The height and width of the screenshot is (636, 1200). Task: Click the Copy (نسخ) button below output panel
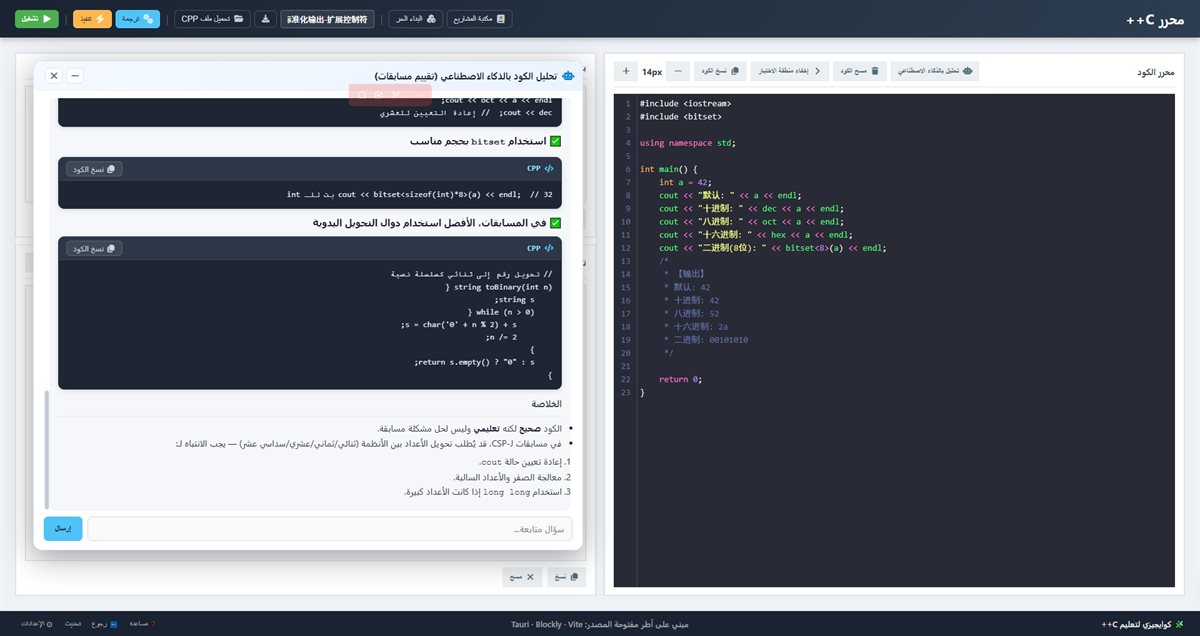pyautogui.click(x=567, y=577)
